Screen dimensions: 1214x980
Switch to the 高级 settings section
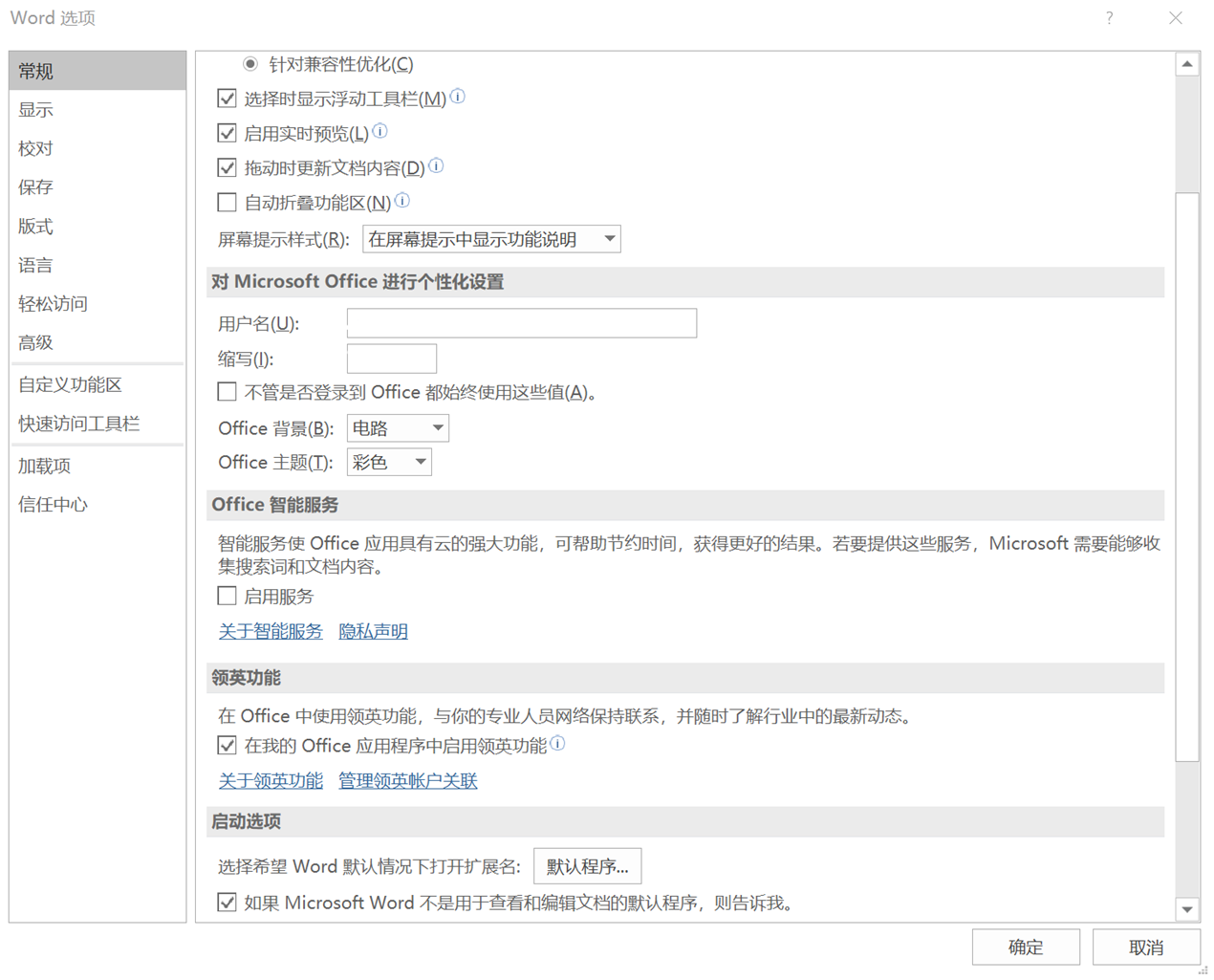(36, 342)
